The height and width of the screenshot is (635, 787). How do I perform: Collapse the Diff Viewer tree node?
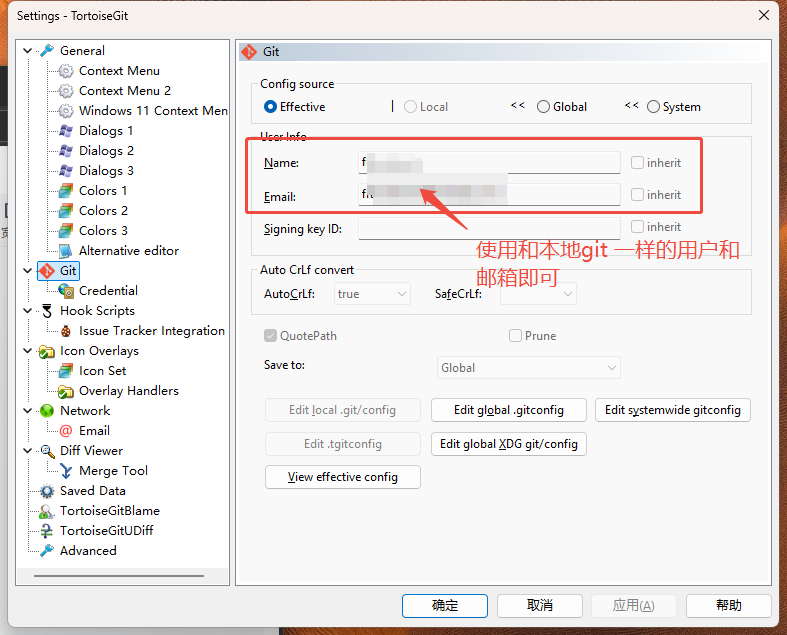point(28,451)
